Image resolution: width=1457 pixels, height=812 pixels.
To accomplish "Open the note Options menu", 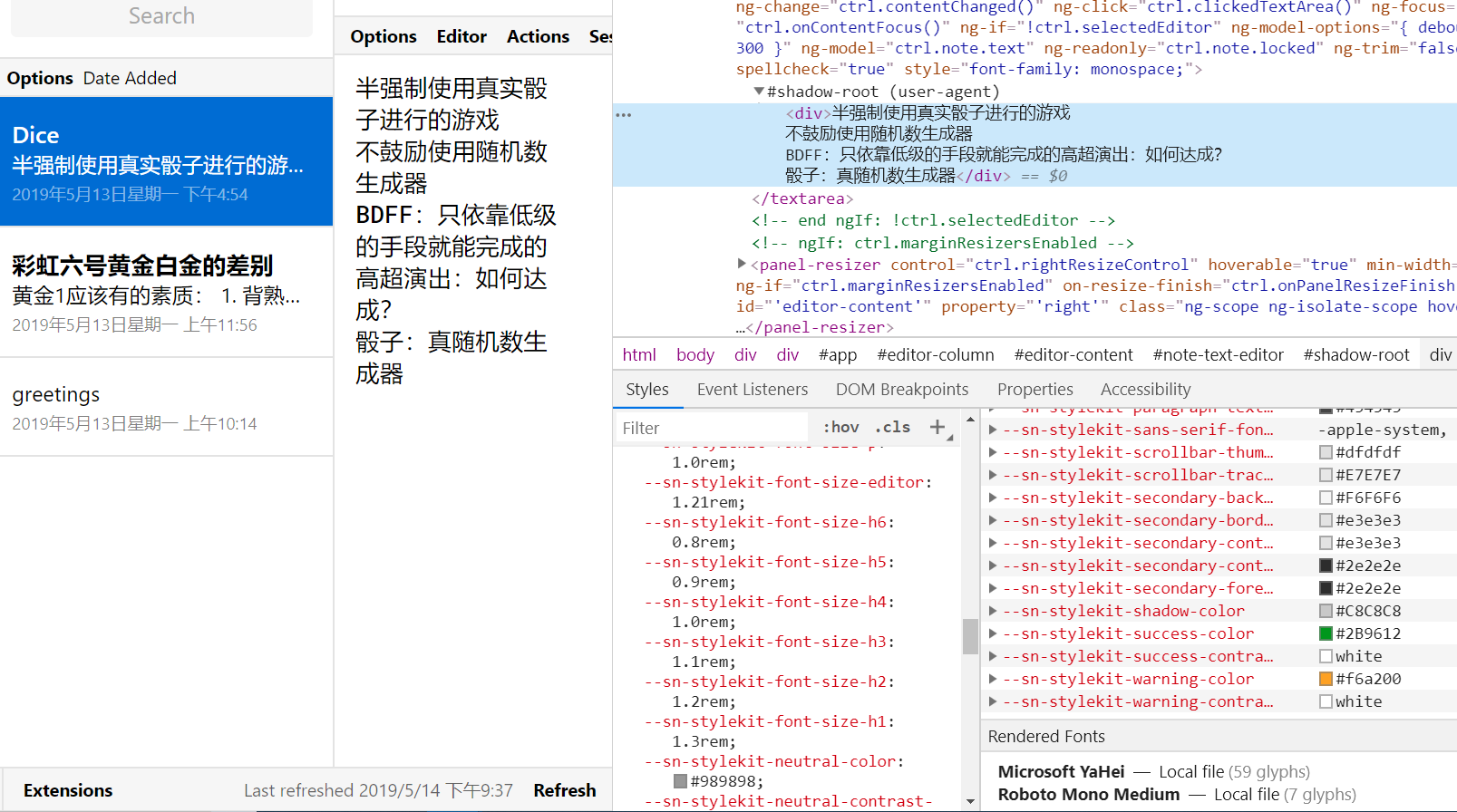I will pos(384,36).
